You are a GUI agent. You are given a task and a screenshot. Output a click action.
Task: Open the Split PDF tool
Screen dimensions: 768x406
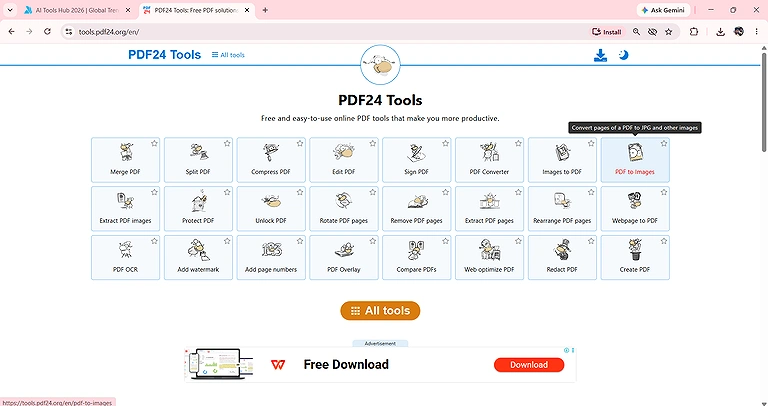[198, 160]
